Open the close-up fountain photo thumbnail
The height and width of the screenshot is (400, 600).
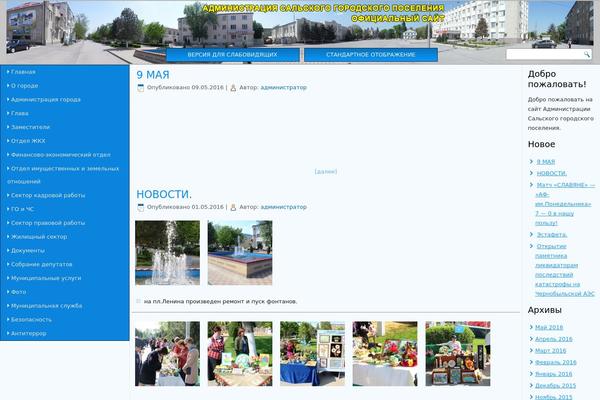[x=168, y=253]
